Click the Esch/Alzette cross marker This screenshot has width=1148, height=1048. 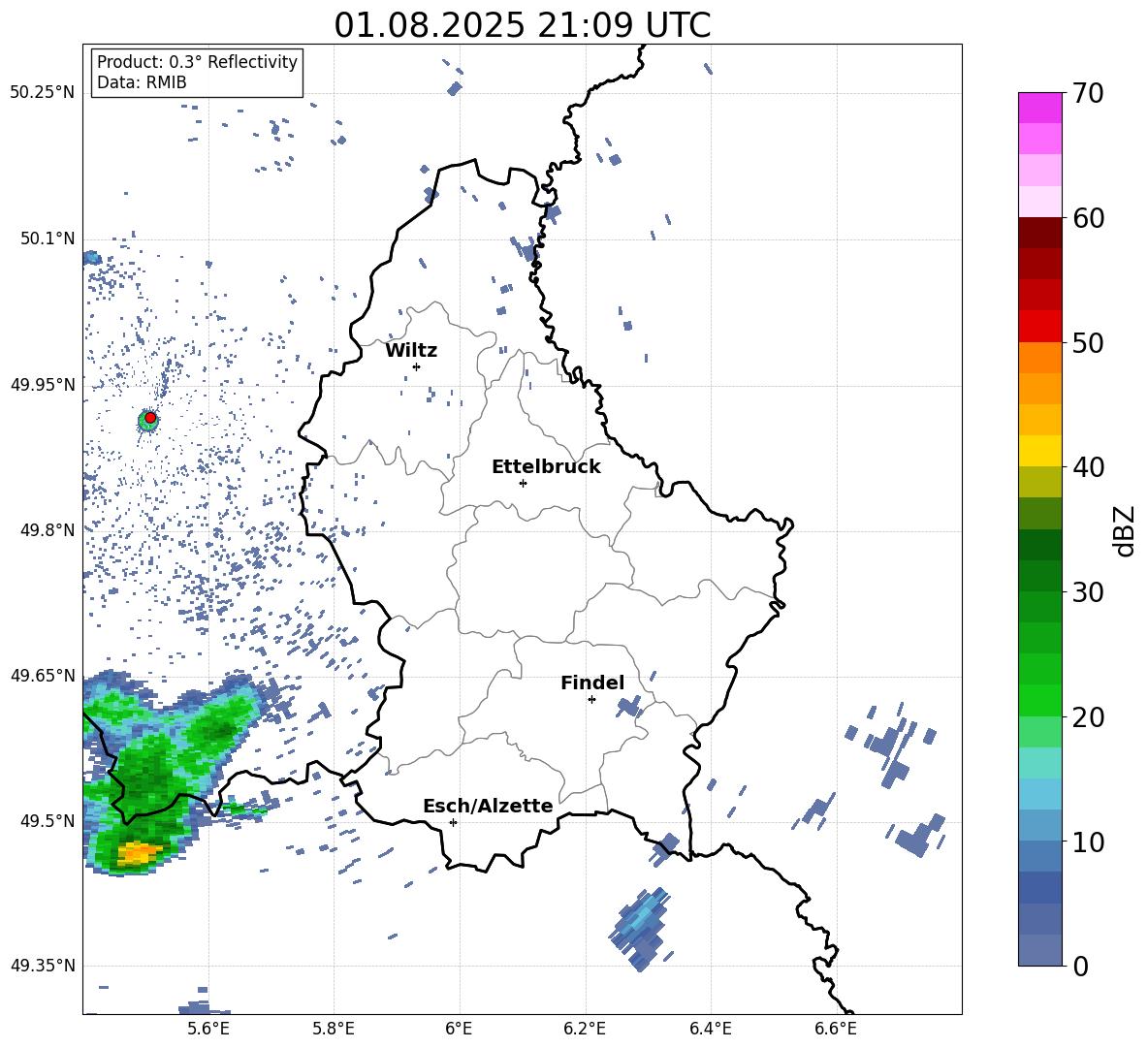tap(453, 822)
